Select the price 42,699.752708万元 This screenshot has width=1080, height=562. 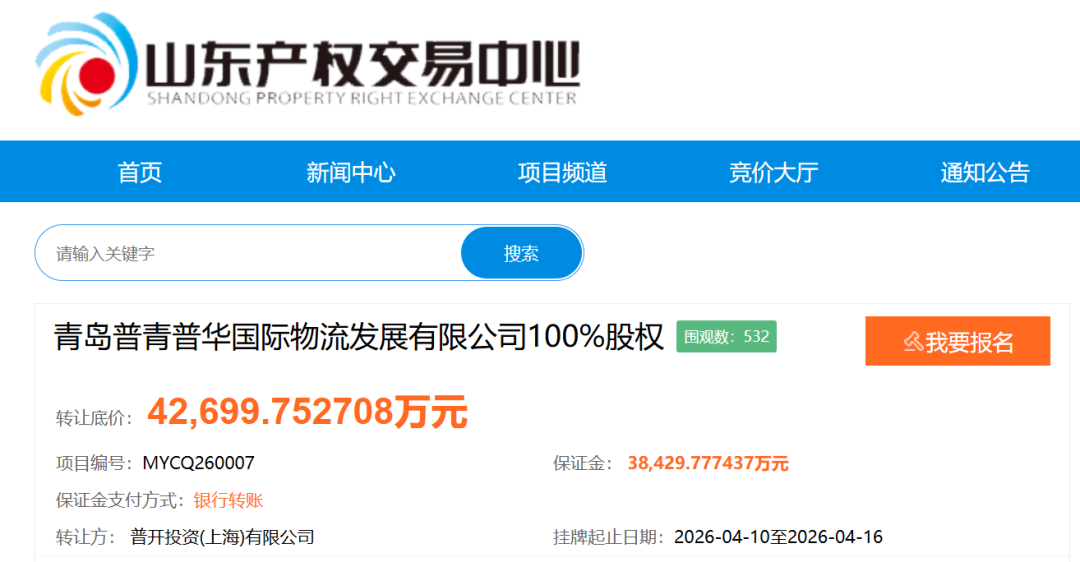(x=307, y=412)
